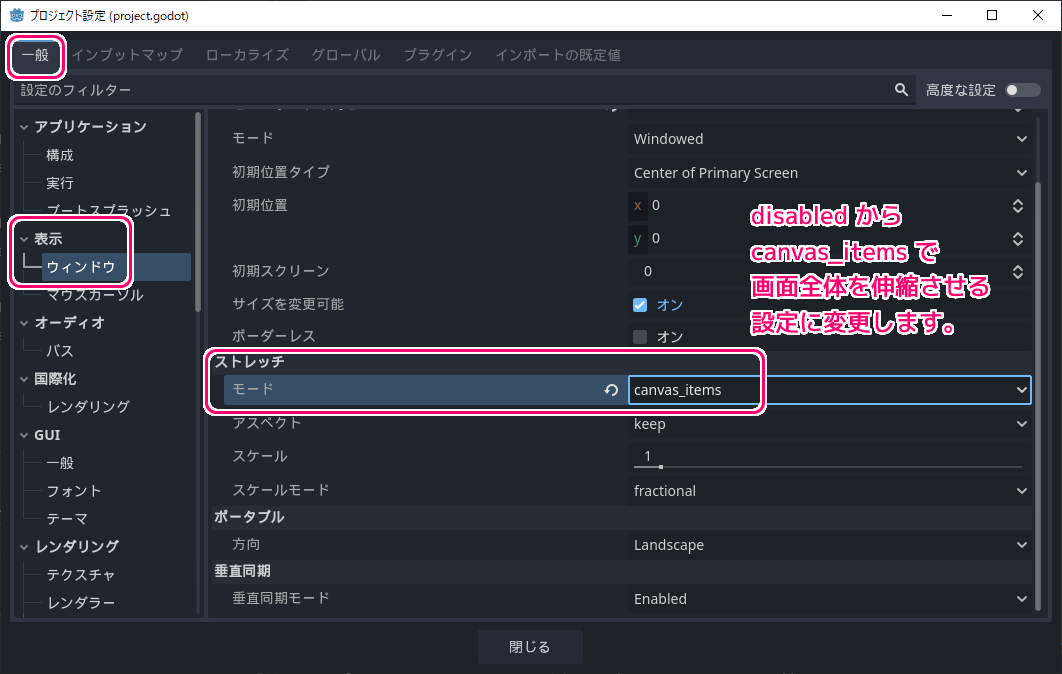
Task: Select バス under オーディオ
Action: coord(60,351)
